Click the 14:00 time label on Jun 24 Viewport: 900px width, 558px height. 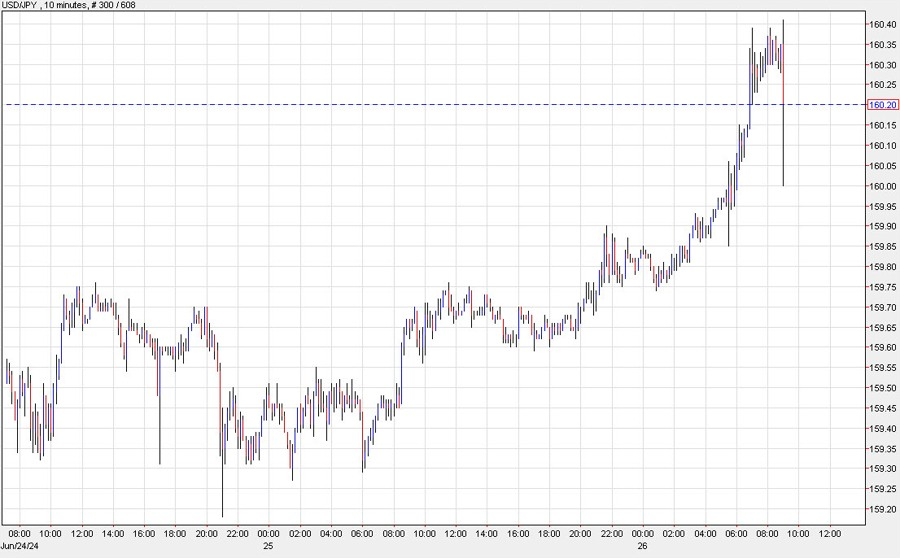click(x=113, y=533)
